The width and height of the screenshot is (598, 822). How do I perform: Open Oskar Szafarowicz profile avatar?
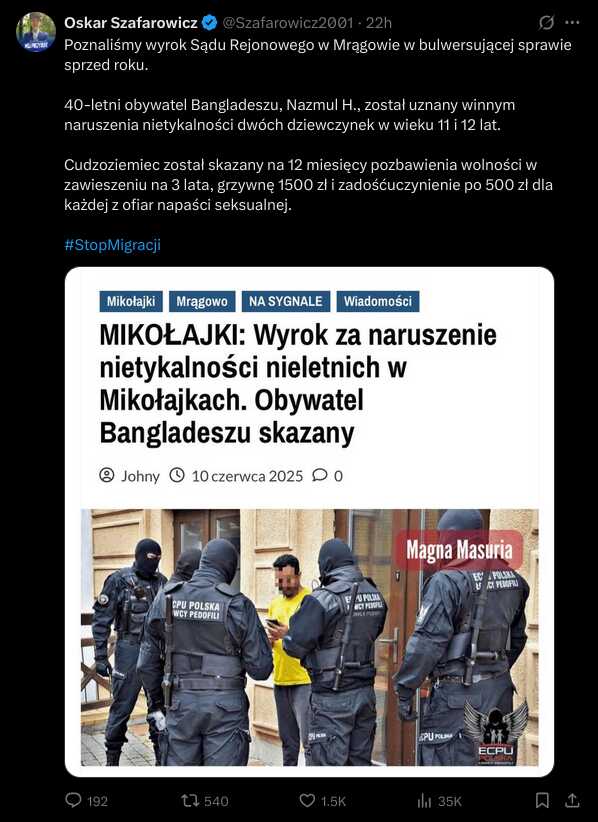[x=36, y=33]
